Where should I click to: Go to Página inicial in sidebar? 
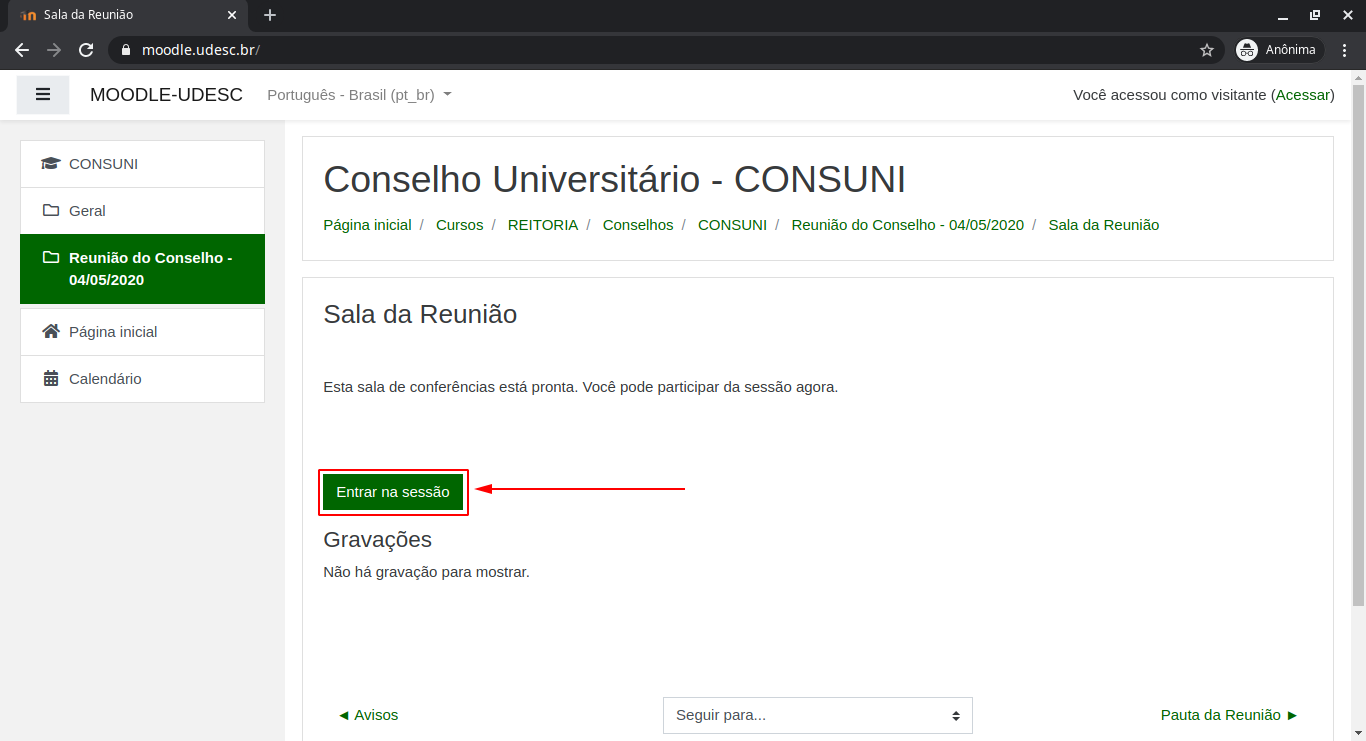pyautogui.click(x=113, y=332)
